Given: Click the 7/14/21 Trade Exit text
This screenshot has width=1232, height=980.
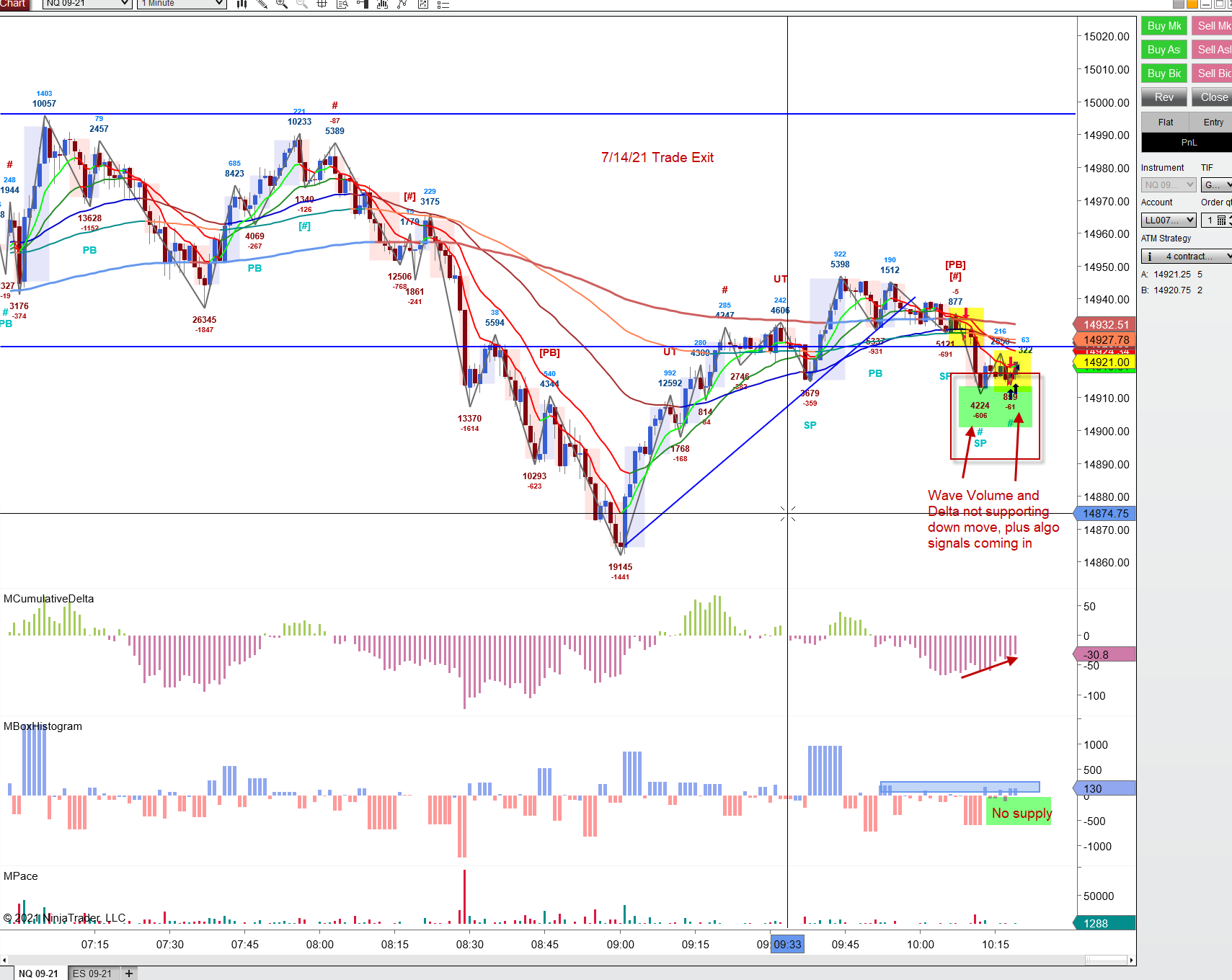Looking at the screenshot, I should tap(657, 158).
